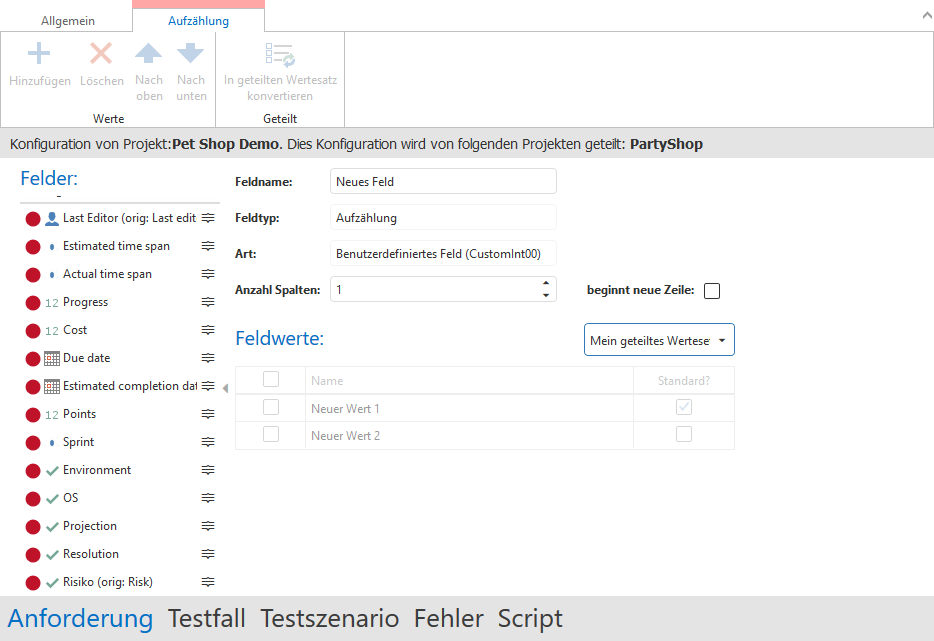
Task: Enable the 'beginnt neue Zeile' checkbox
Action: click(712, 291)
